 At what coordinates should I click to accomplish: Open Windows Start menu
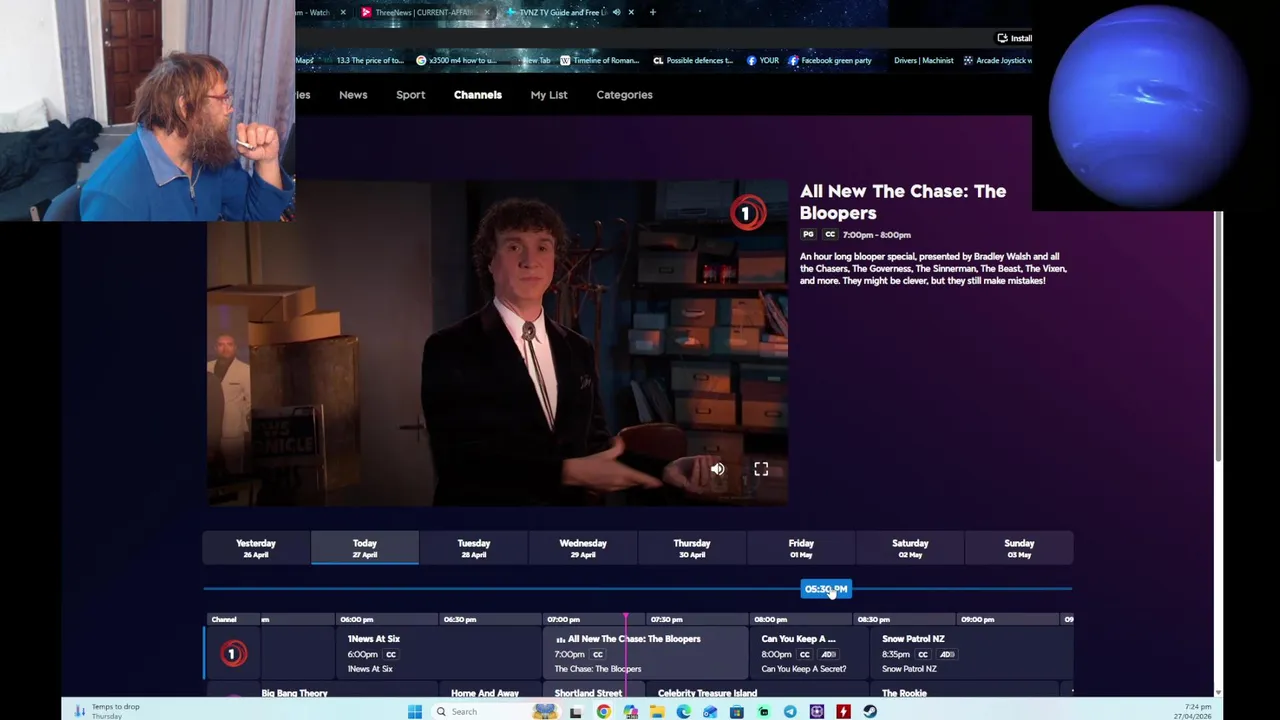[x=415, y=712]
